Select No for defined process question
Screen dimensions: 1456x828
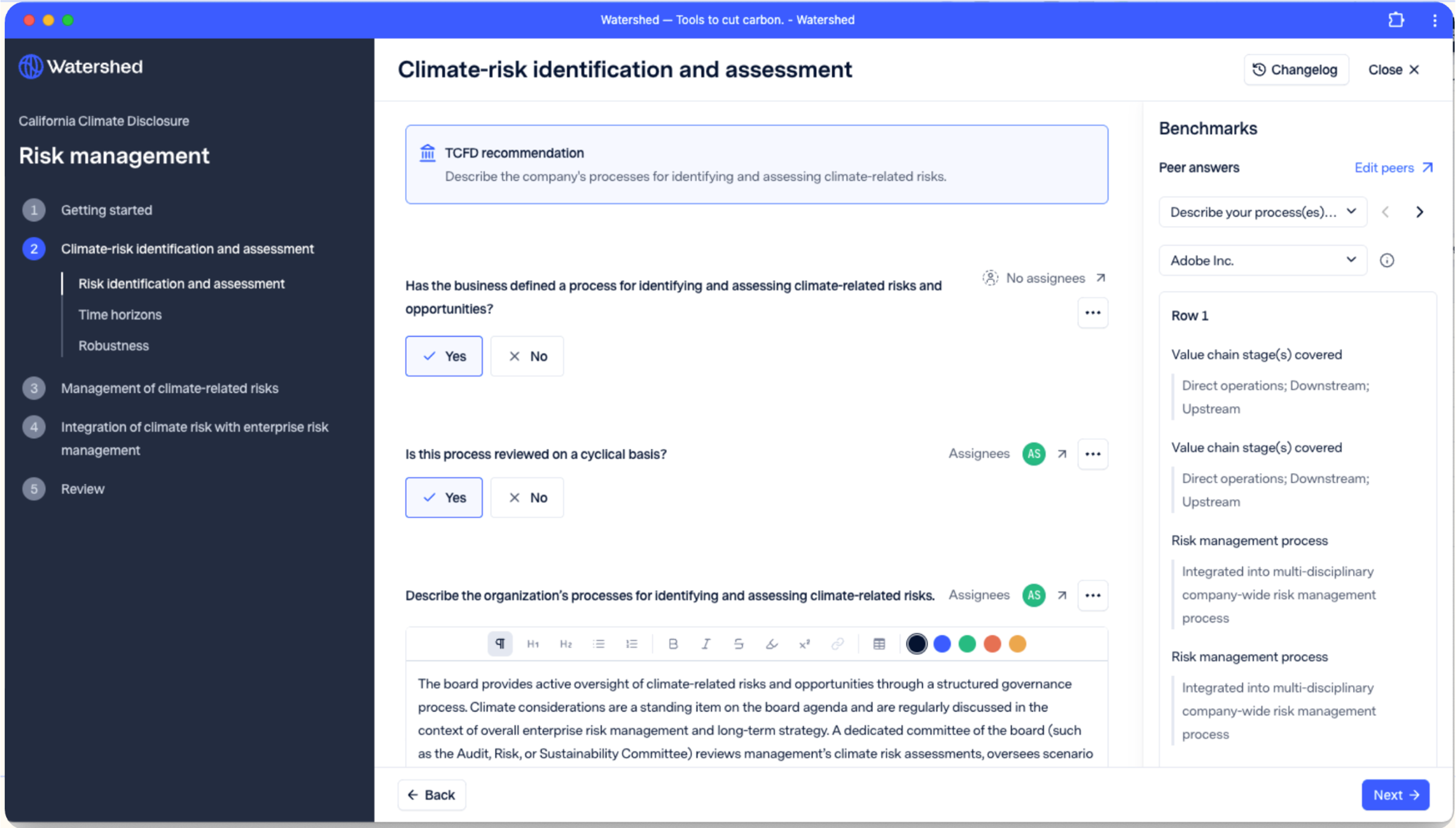pyautogui.click(x=527, y=356)
